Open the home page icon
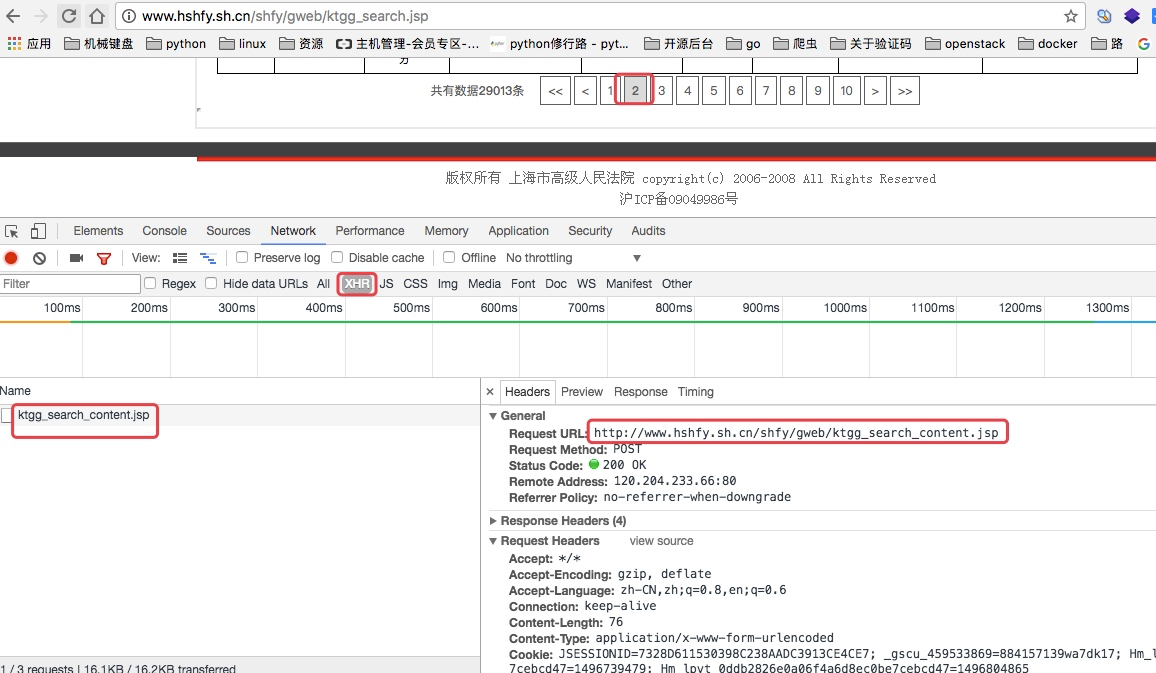The width and height of the screenshot is (1156, 673). (97, 15)
